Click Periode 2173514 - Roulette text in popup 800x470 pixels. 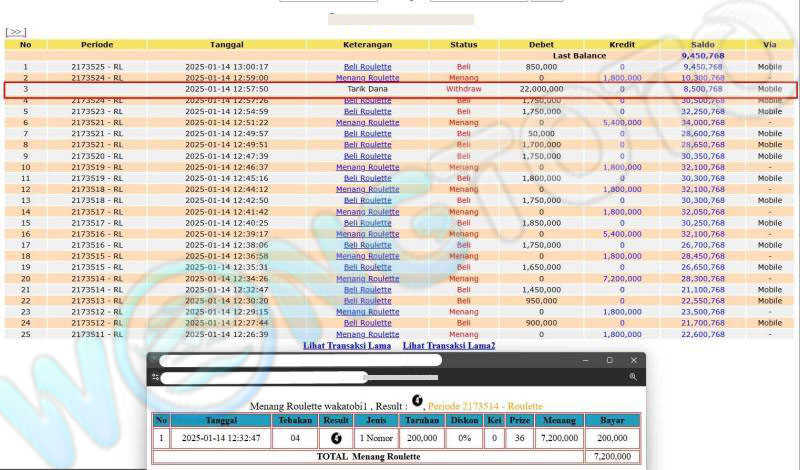[x=485, y=406]
